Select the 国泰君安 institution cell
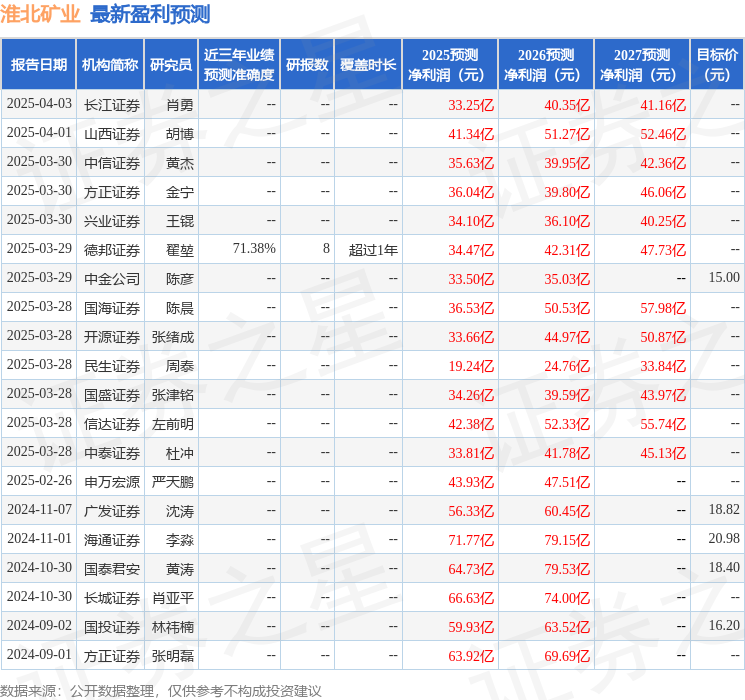The image size is (745, 700). coord(112,569)
